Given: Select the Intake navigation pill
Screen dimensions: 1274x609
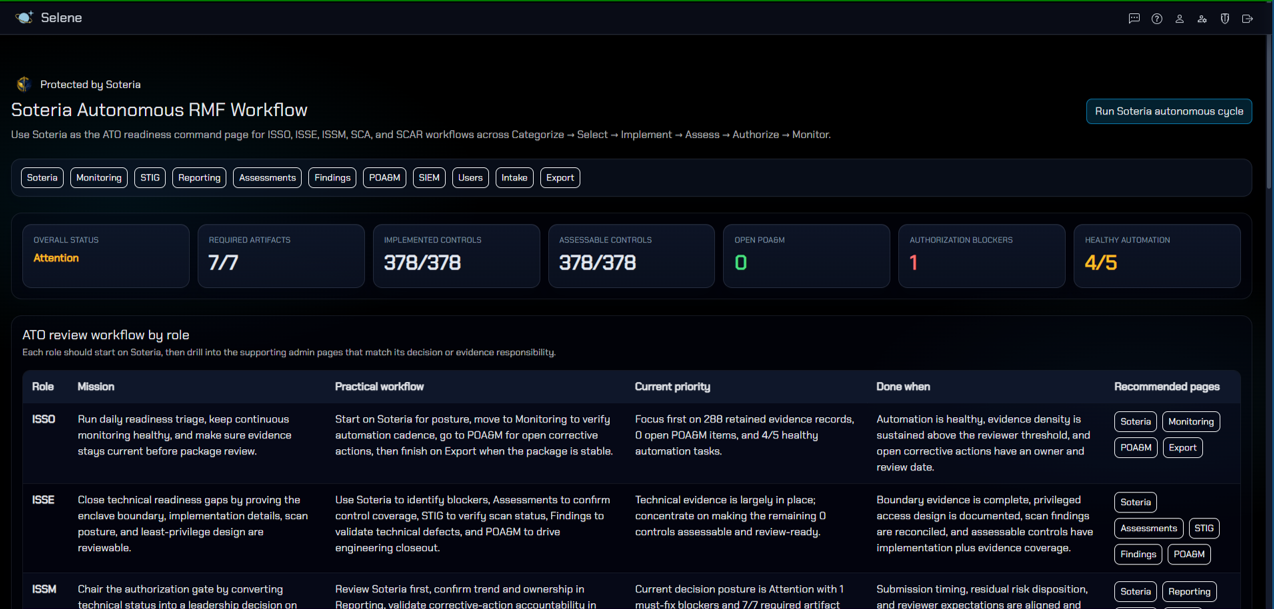Looking at the screenshot, I should [514, 178].
